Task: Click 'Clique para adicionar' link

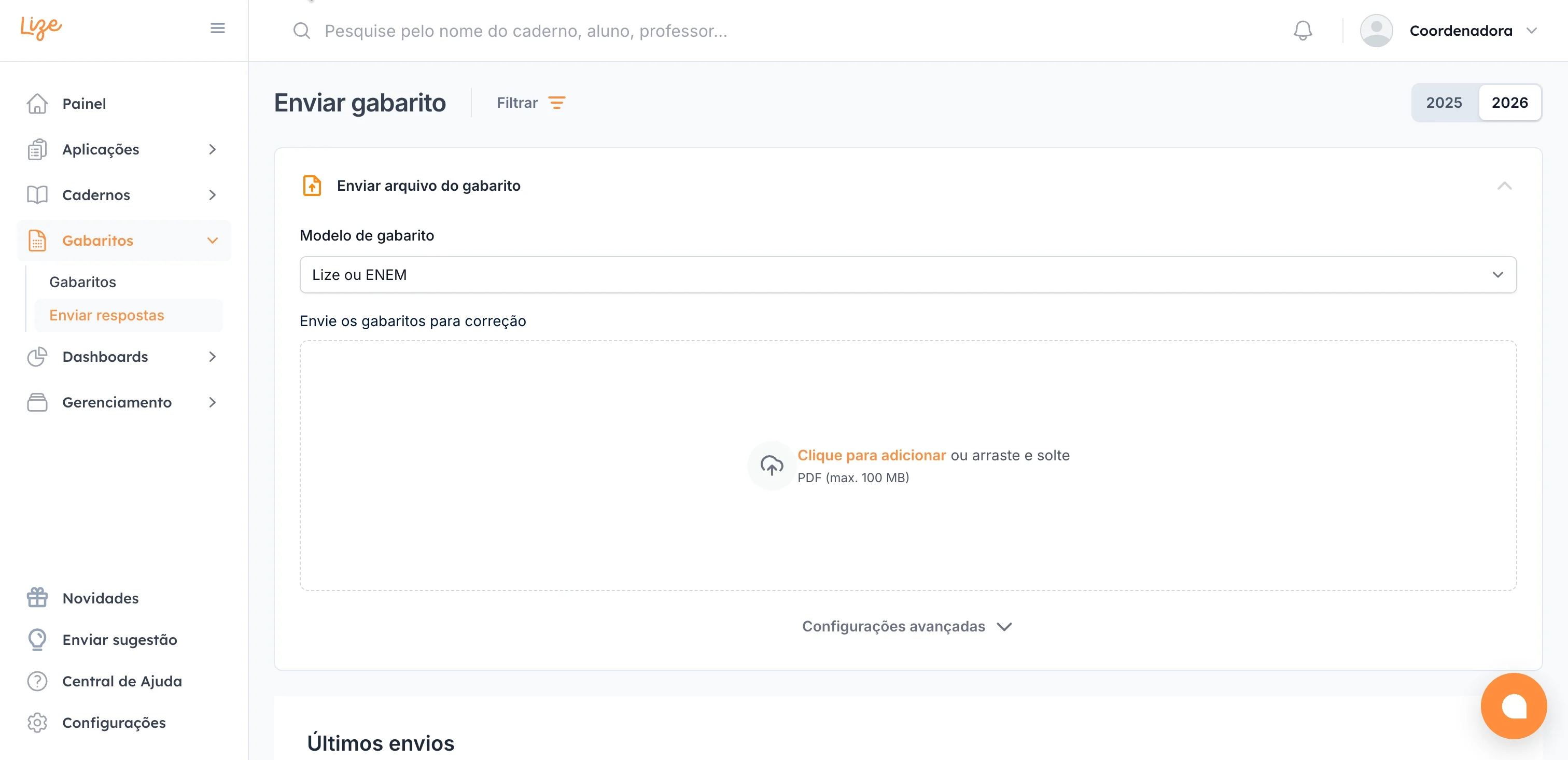Action: (871, 455)
